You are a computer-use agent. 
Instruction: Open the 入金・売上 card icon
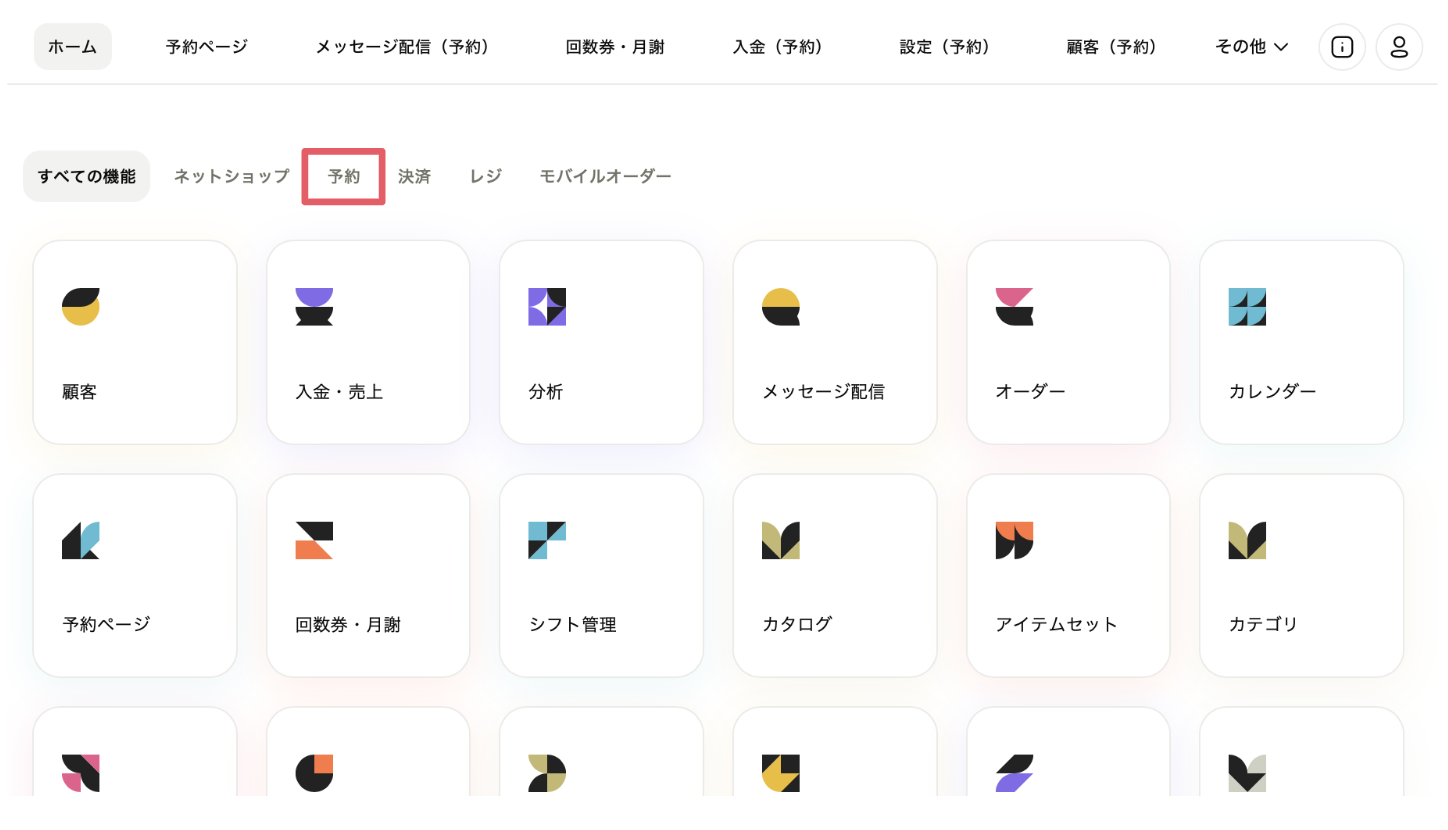coord(314,307)
